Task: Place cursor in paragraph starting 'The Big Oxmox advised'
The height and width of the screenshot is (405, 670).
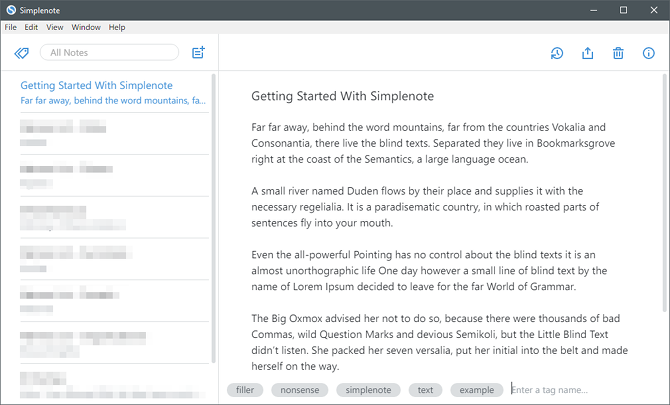Action: point(439,342)
